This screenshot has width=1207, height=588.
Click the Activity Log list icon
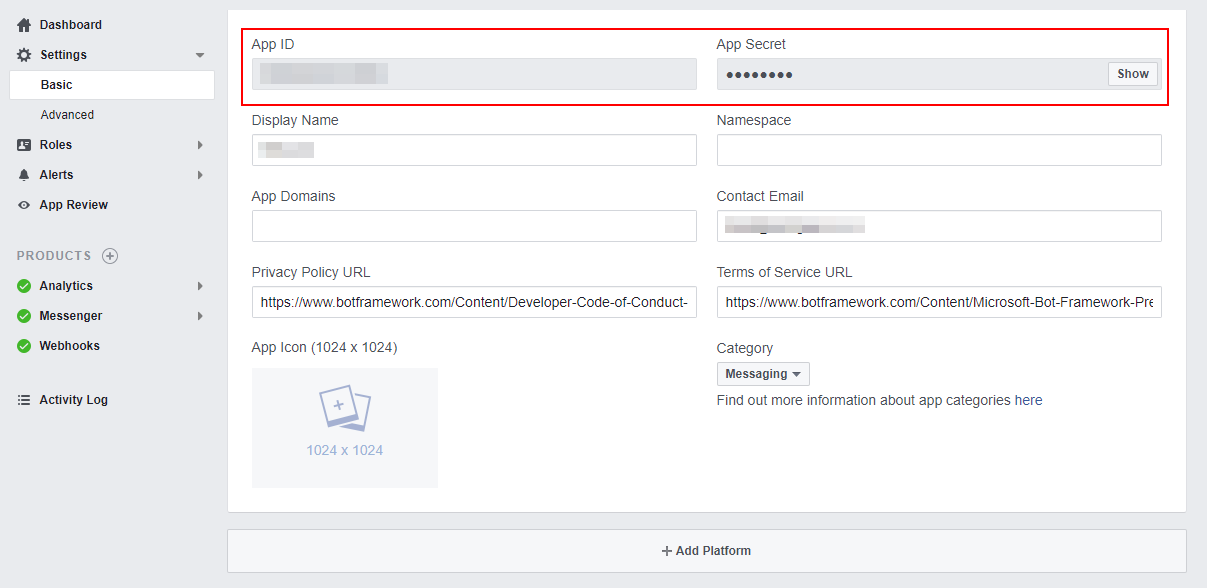click(x=24, y=400)
